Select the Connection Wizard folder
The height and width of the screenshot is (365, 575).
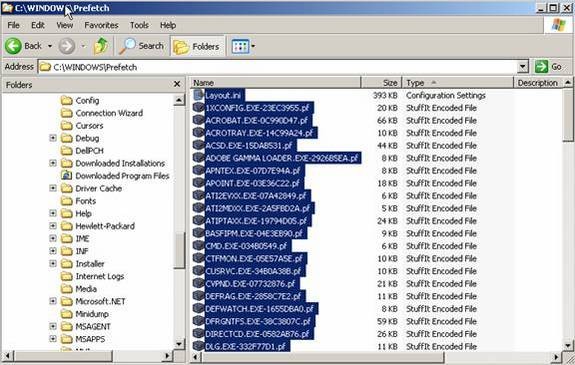(102, 113)
